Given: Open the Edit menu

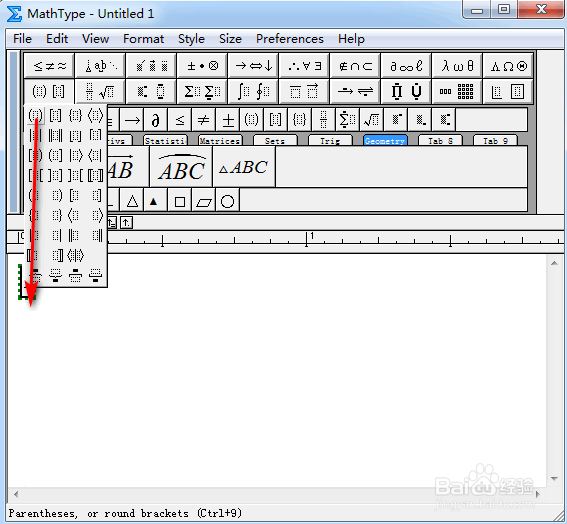Looking at the screenshot, I should pyautogui.click(x=57, y=39).
